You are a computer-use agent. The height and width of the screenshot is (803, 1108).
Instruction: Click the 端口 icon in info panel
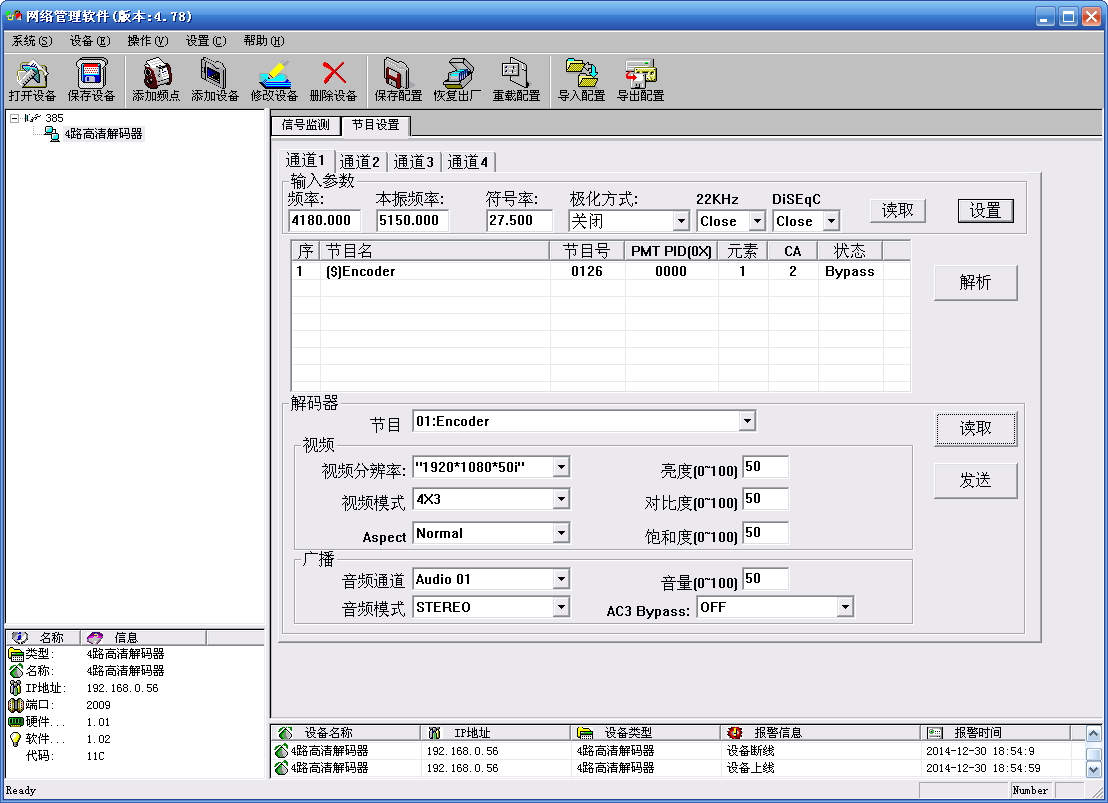click(16, 705)
